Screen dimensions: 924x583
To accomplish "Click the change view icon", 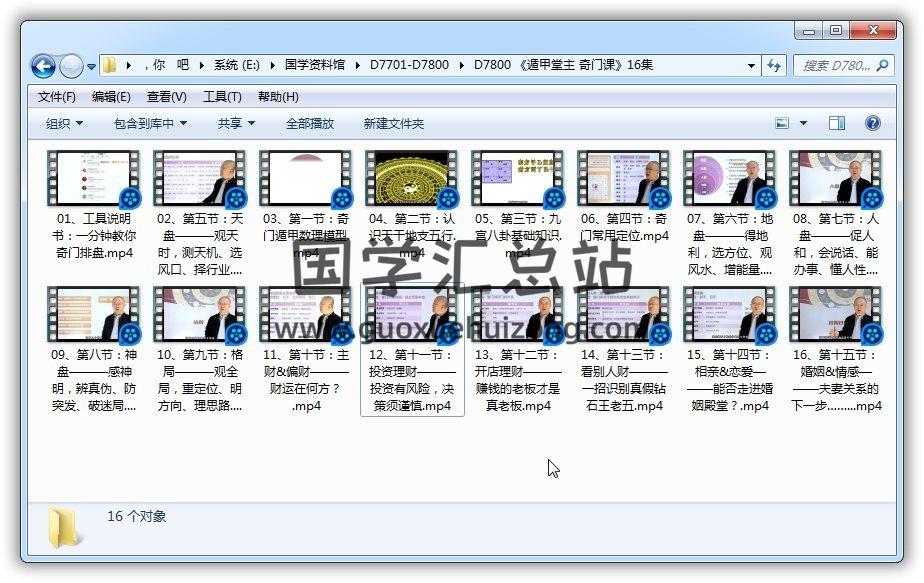I will [x=782, y=123].
